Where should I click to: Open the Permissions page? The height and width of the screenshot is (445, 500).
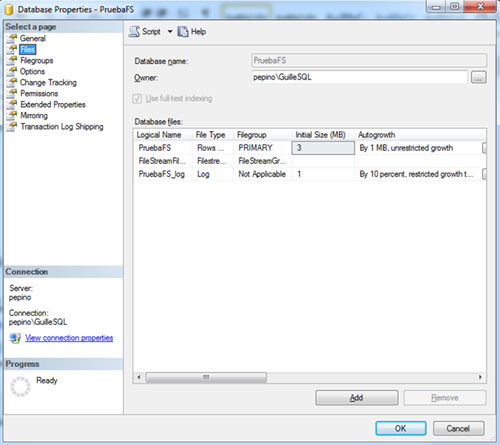tap(39, 93)
